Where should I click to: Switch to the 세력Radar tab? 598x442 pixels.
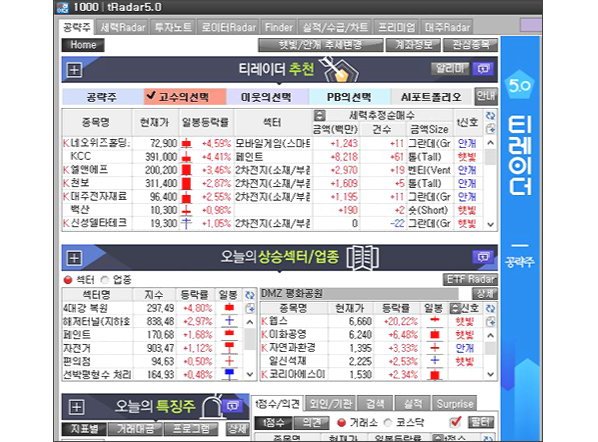click(x=123, y=27)
